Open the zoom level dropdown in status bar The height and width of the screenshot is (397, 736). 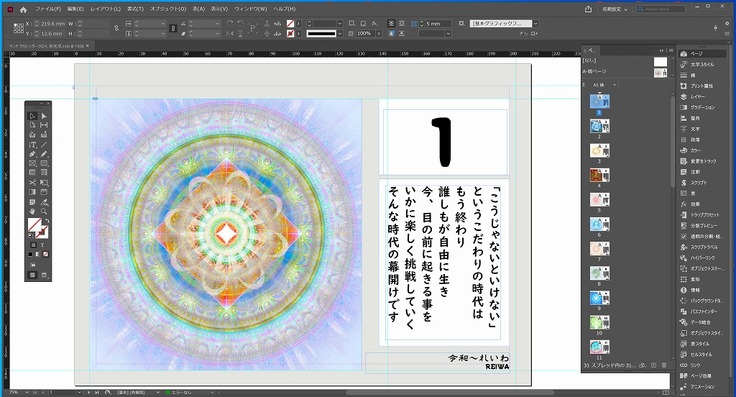coord(27,392)
